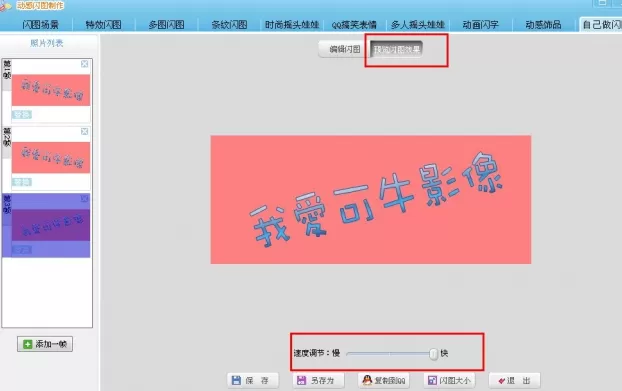Click the 添加一帧 add frame button
This screenshot has width=622, height=391.
pos(45,344)
